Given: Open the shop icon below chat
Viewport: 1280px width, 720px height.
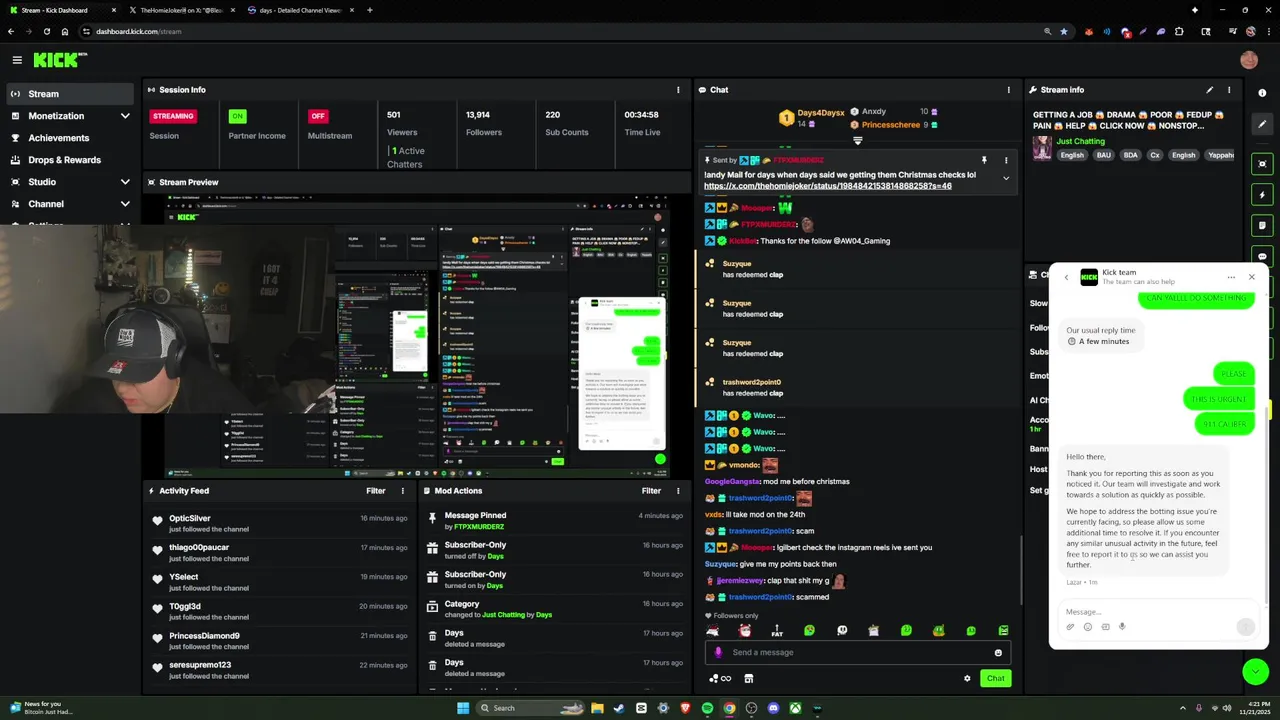Looking at the screenshot, I should pos(748,679).
